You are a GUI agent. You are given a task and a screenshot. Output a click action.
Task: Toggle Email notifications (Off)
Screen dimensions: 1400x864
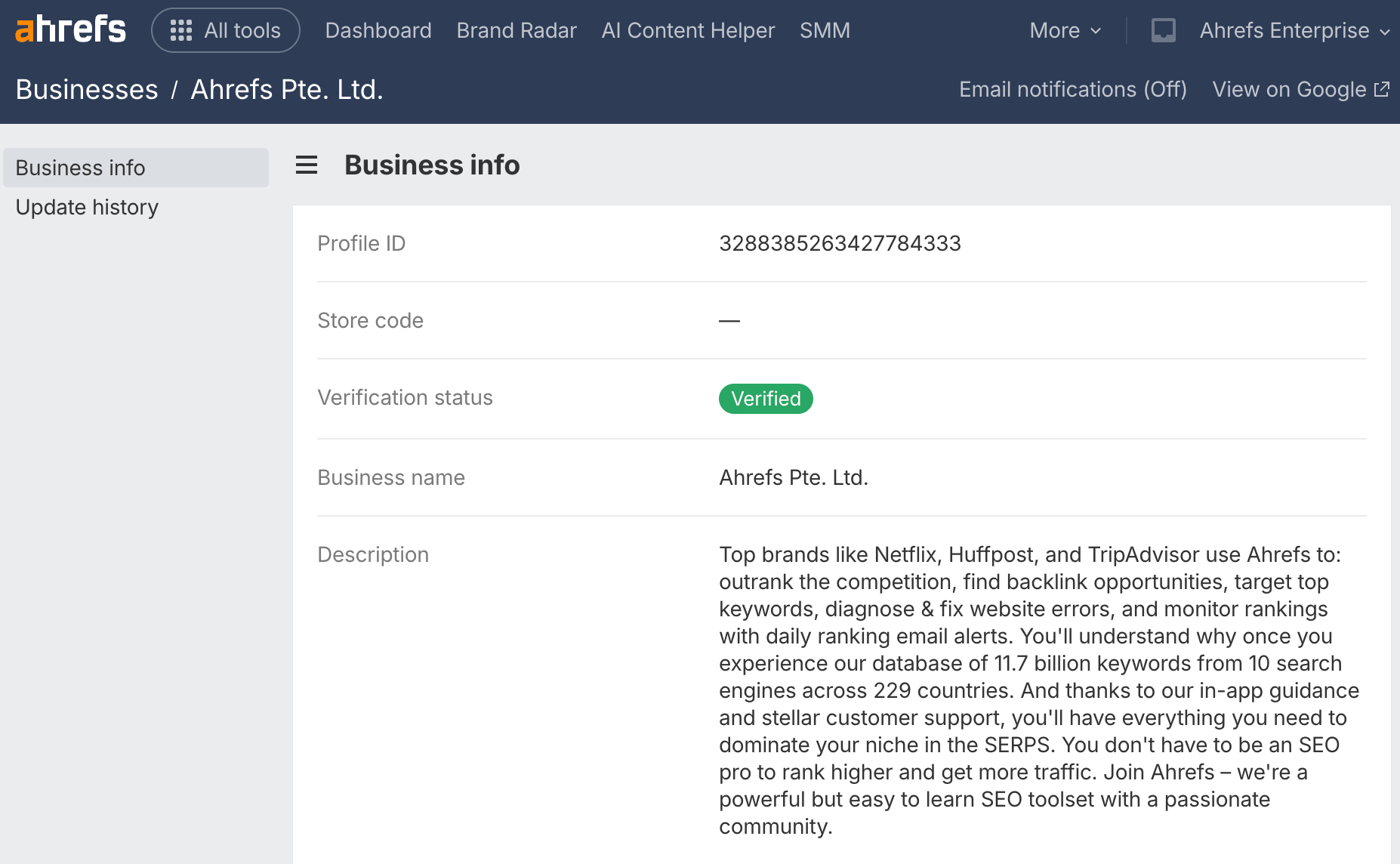pos(1072,90)
